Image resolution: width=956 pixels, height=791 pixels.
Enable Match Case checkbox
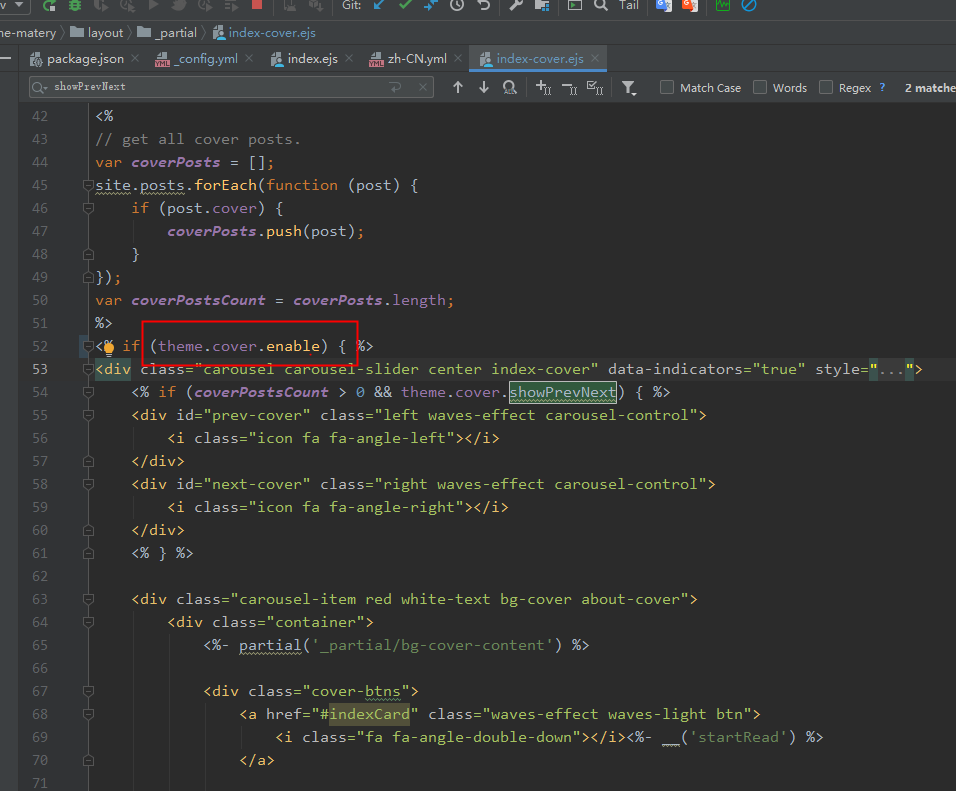click(667, 87)
